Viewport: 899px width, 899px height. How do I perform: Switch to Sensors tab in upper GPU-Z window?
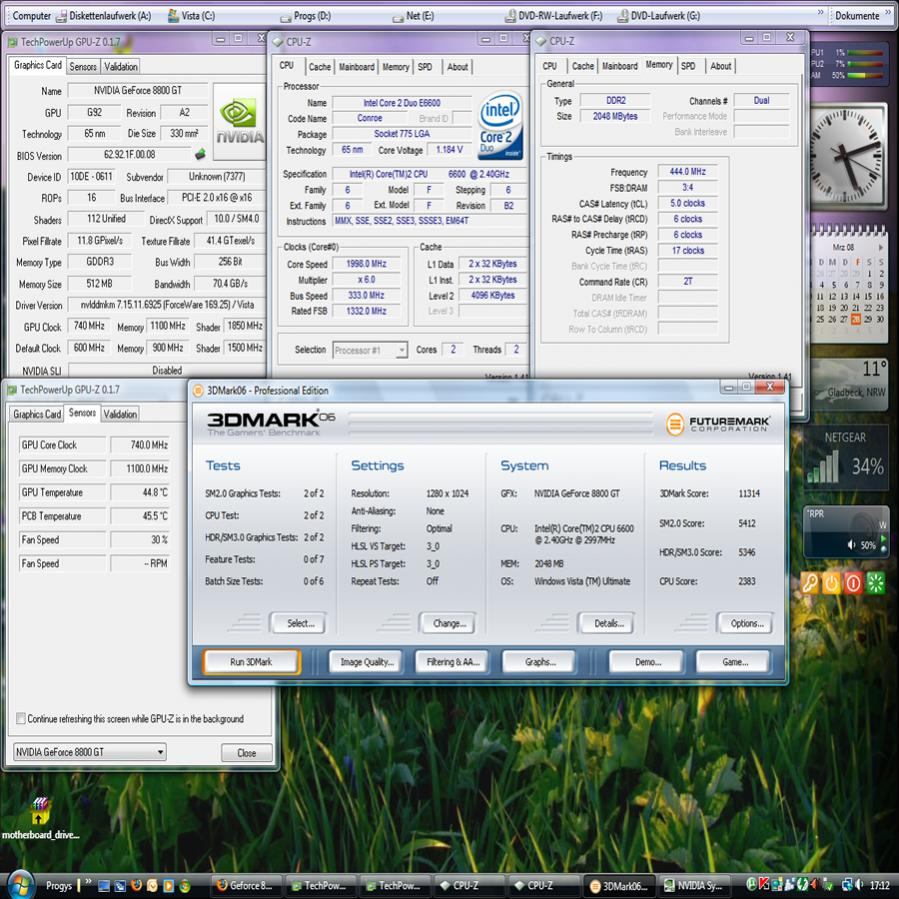pos(83,67)
